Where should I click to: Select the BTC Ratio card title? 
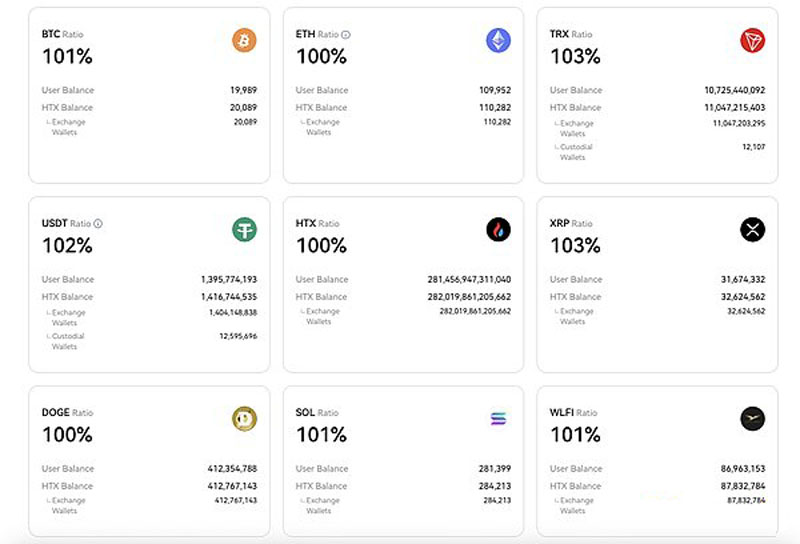tap(65, 34)
